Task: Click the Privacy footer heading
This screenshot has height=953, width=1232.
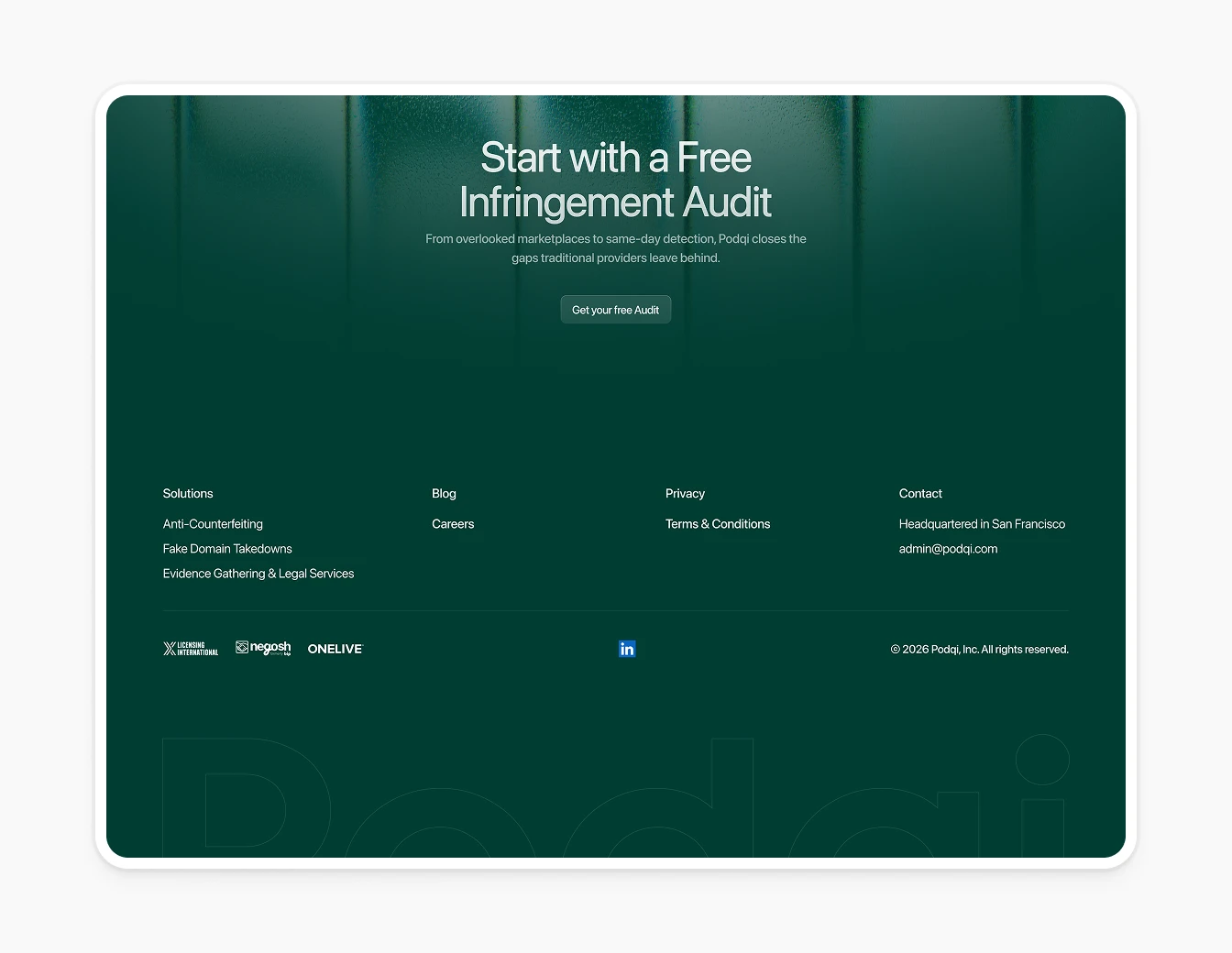Action: click(x=685, y=493)
